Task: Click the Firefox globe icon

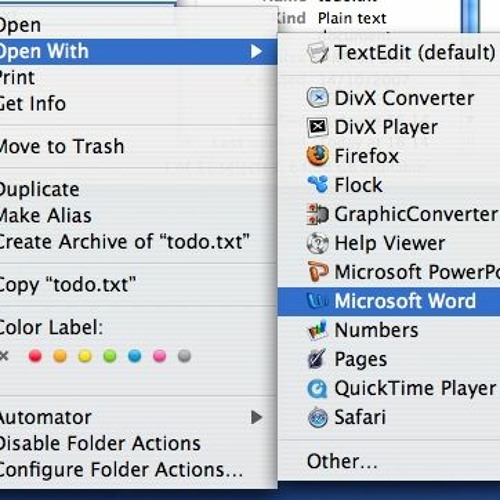Action: click(317, 156)
